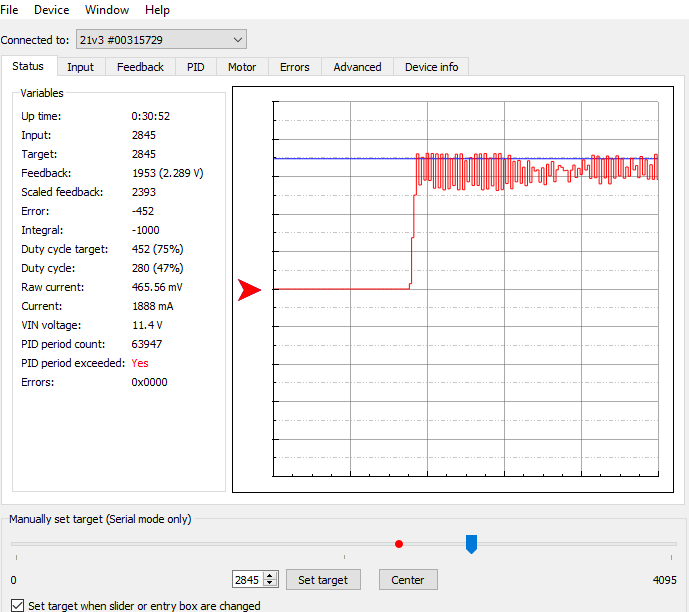Switch to the Input tab
This screenshot has width=689, height=612.
80,67
